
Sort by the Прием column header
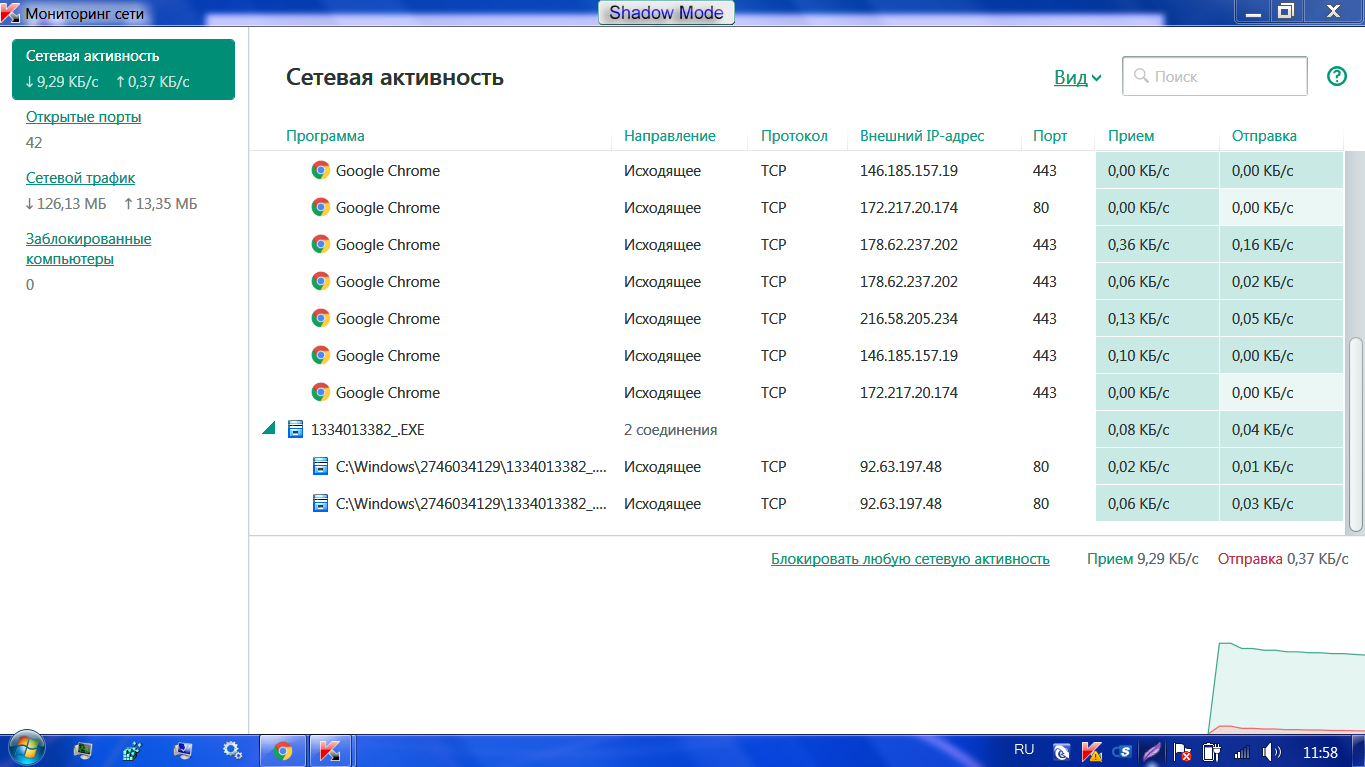tap(1131, 136)
